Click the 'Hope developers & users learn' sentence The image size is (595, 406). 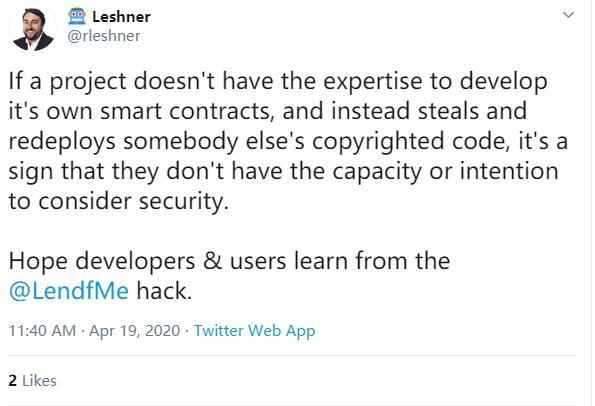click(229, 261)
